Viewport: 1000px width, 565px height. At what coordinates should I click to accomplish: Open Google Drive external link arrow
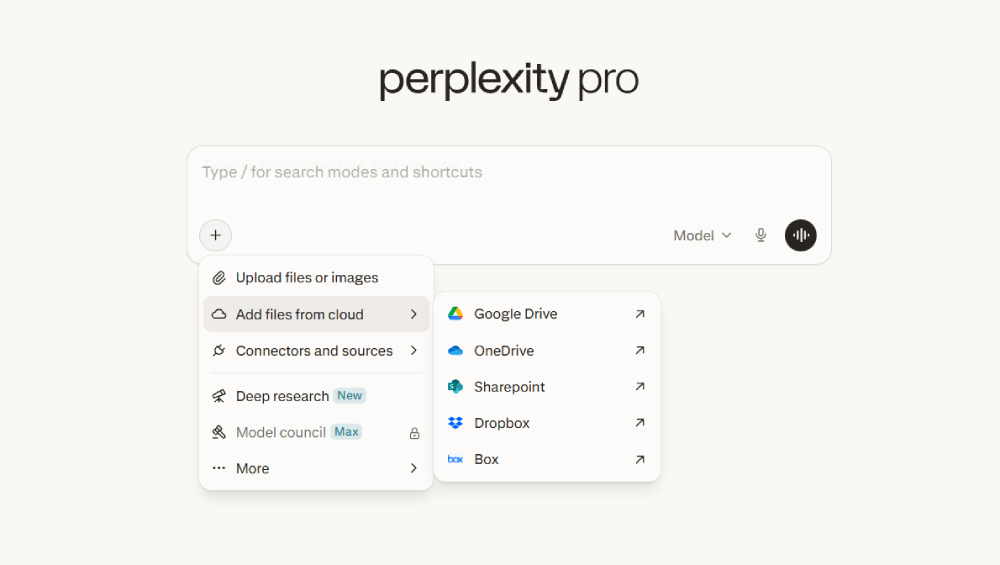pos(640,314)
